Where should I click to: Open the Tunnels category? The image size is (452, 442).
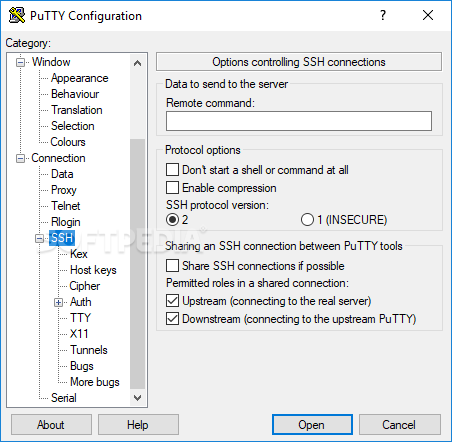[x=89, y=350]
